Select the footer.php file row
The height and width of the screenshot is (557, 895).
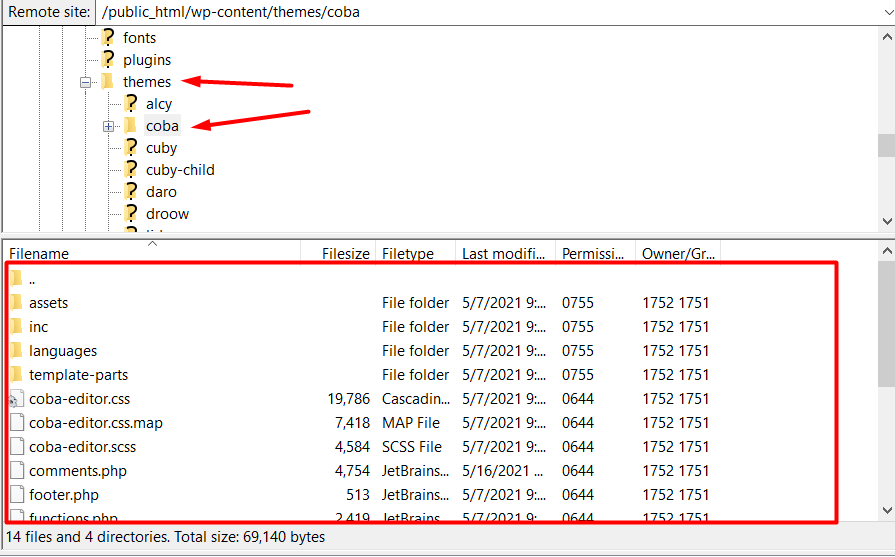click(64, 495)
